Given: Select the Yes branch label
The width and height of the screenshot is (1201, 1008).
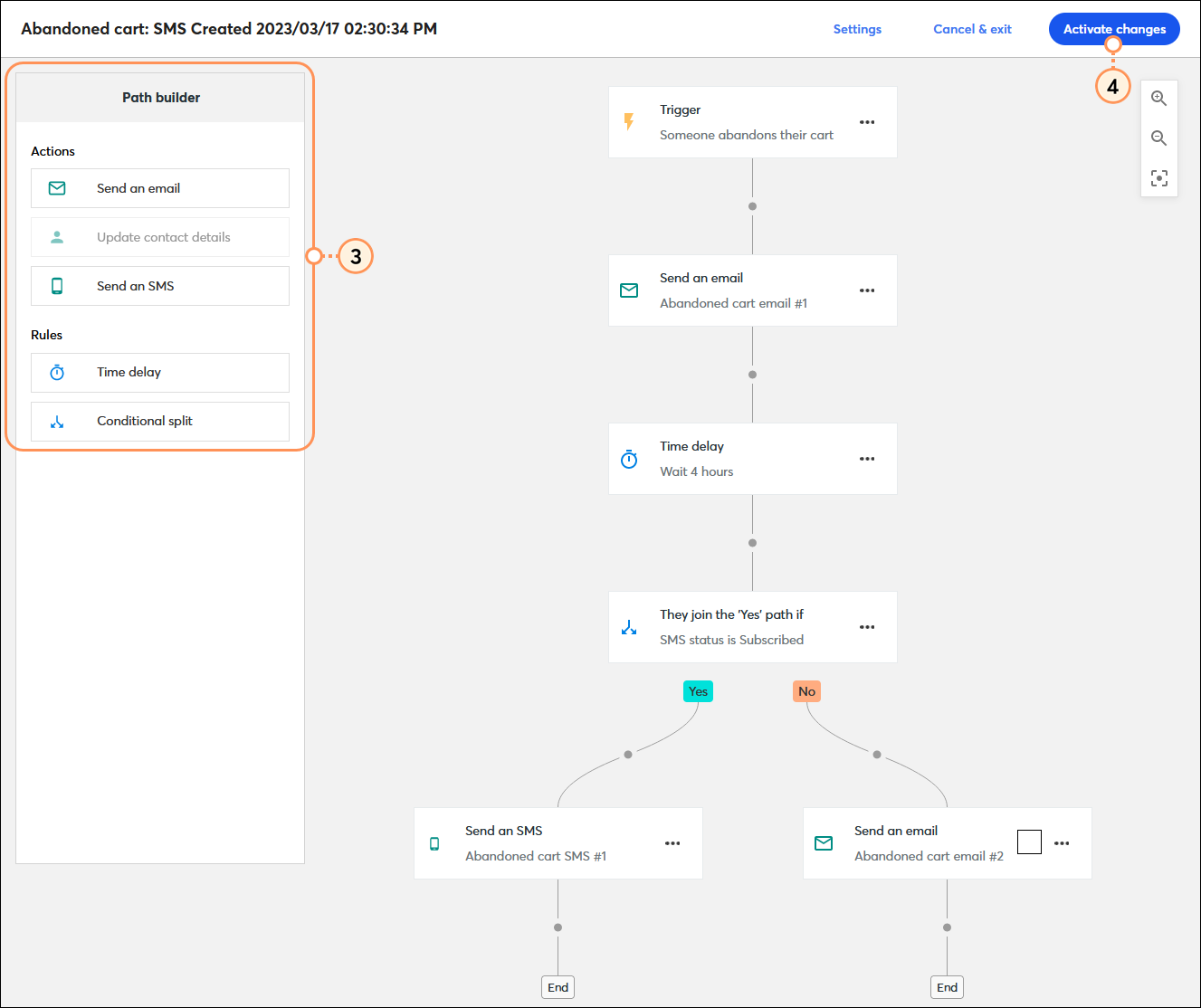Looking at the screenshot, I should pyautogui.click(x=698, y=691).
